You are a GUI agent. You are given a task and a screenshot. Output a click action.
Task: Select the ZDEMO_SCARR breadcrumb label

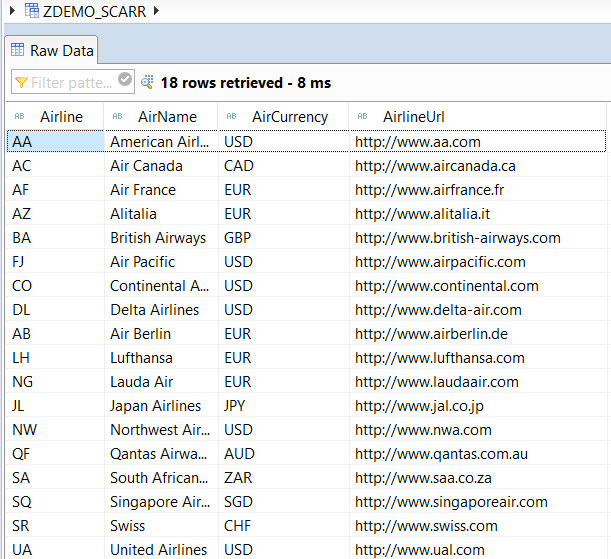pos(94,12)
